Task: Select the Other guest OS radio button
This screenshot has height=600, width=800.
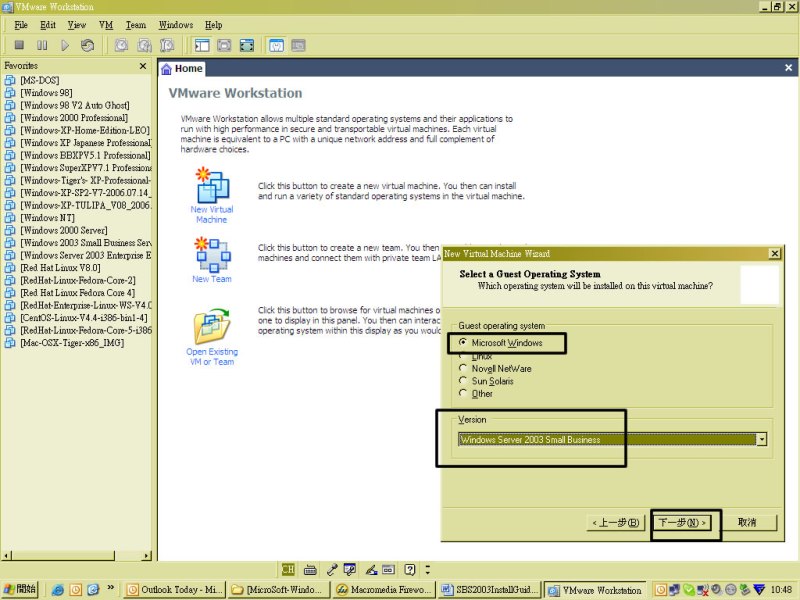Action: point(463,393)
